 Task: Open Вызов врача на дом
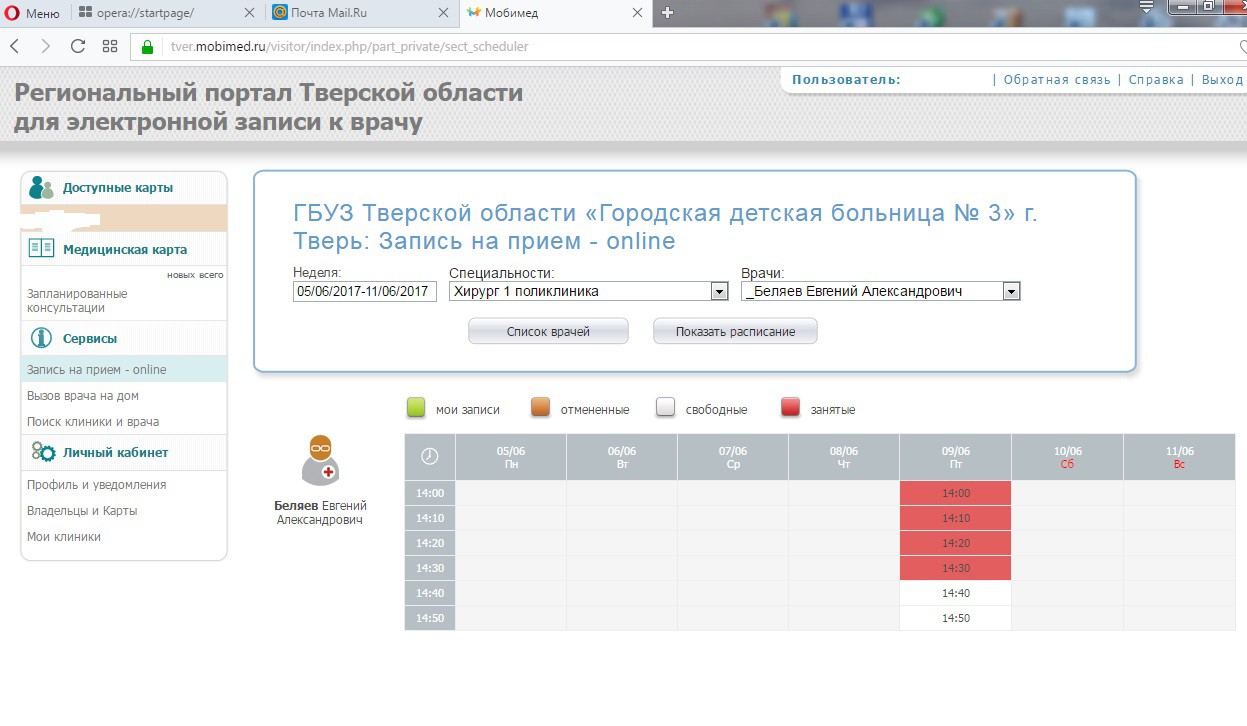click(83, 396)
